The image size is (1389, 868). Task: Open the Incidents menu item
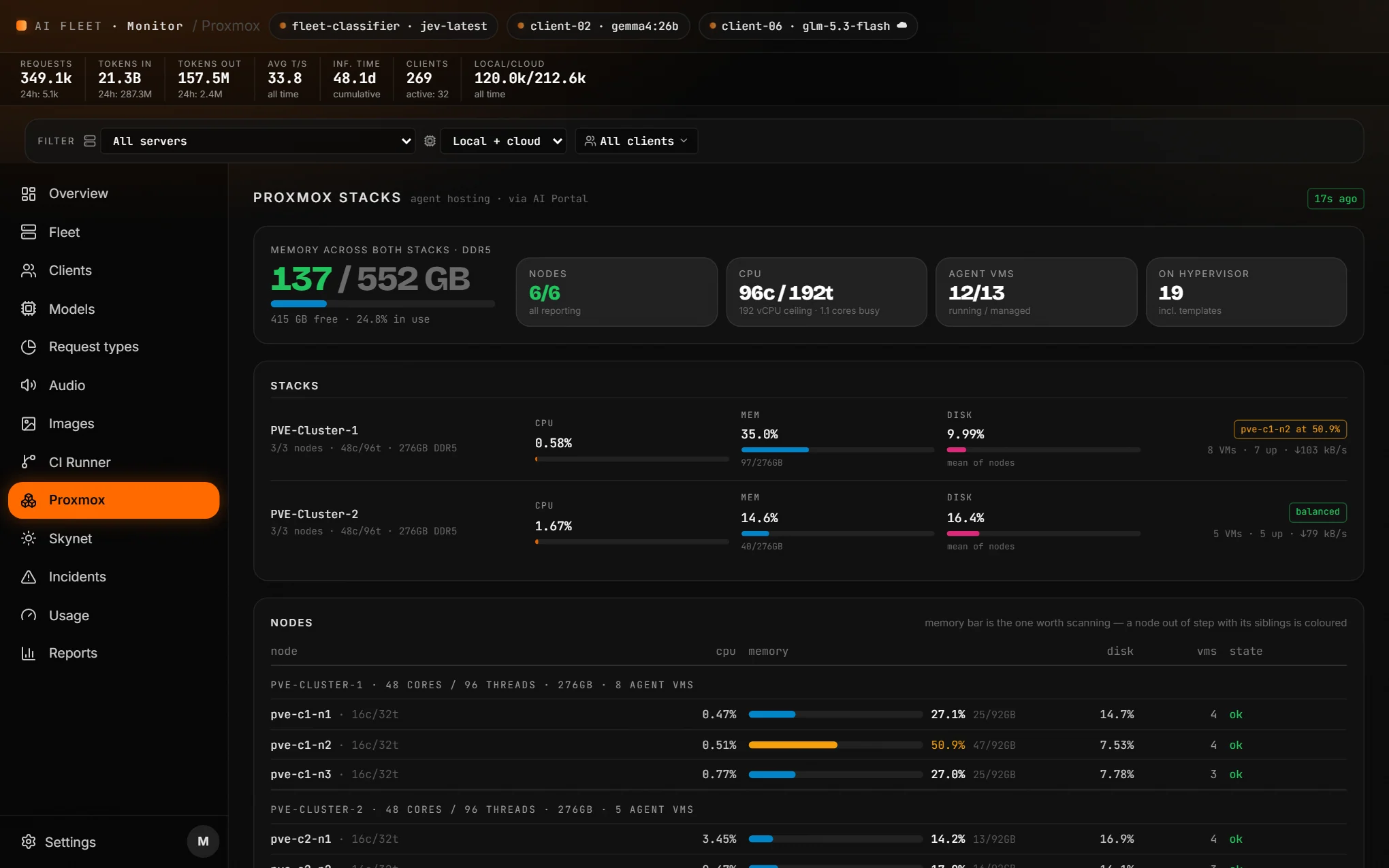pos(114,577)
